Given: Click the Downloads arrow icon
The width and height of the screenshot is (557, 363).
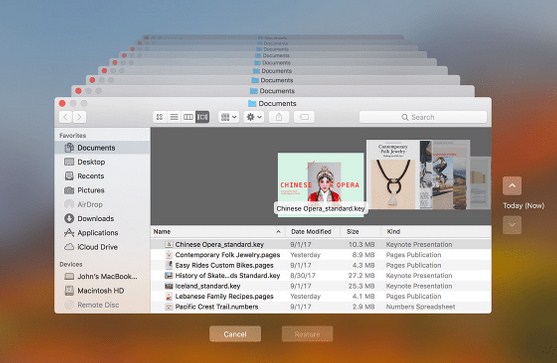Looking at the screenshot, I should coord(69,218).
